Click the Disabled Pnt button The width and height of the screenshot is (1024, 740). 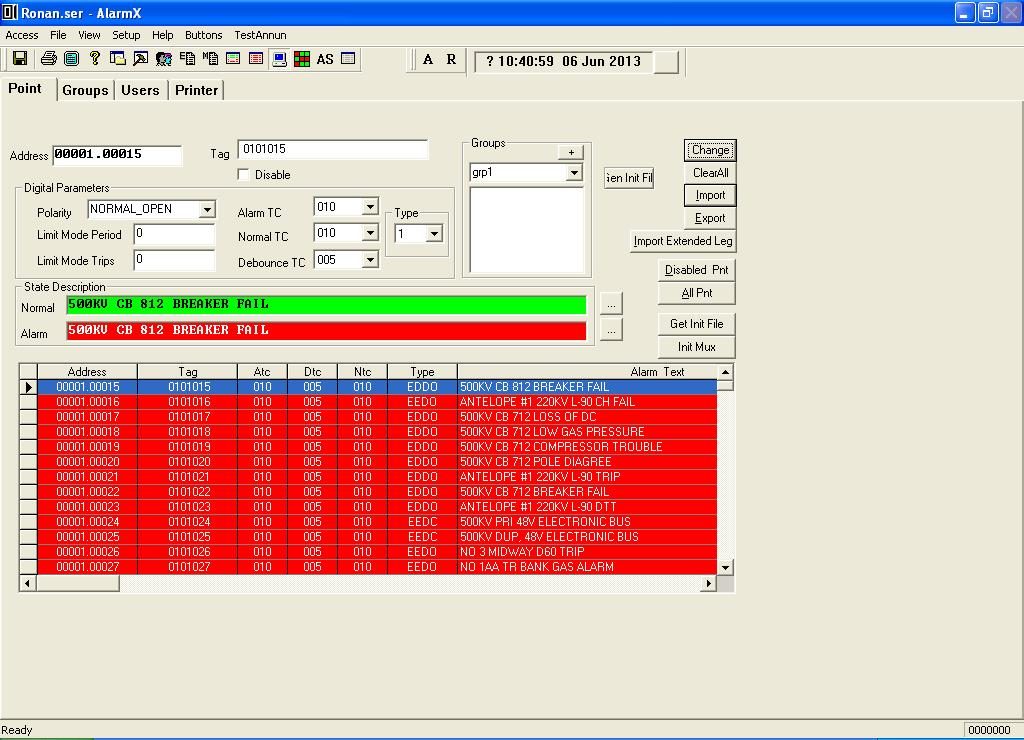(697, 270)
